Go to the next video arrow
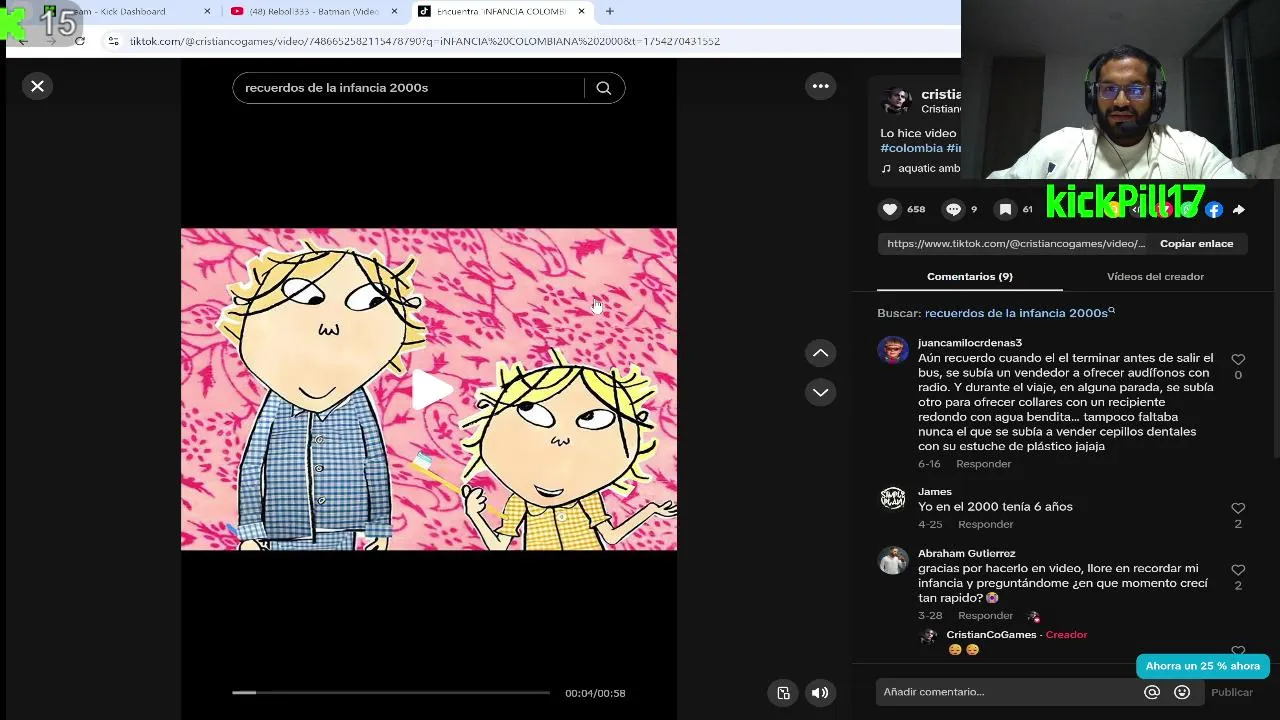 pyautogui.click(x=820, y=392)
